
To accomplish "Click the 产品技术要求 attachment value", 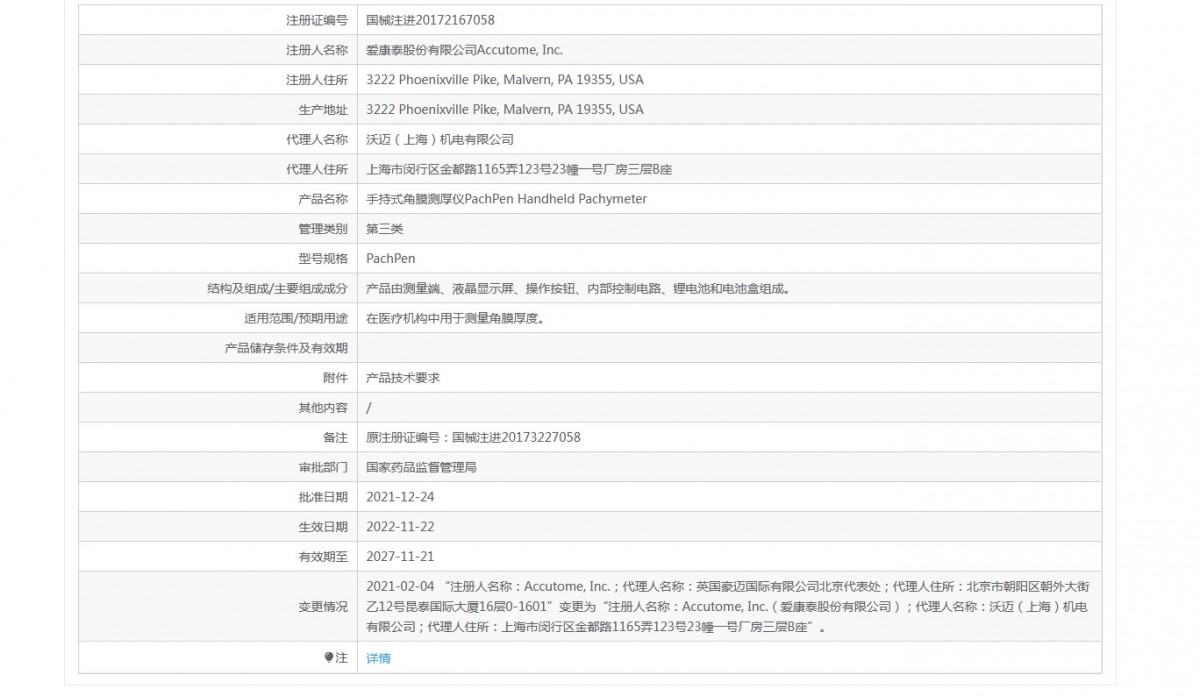I will coord(403,378).
